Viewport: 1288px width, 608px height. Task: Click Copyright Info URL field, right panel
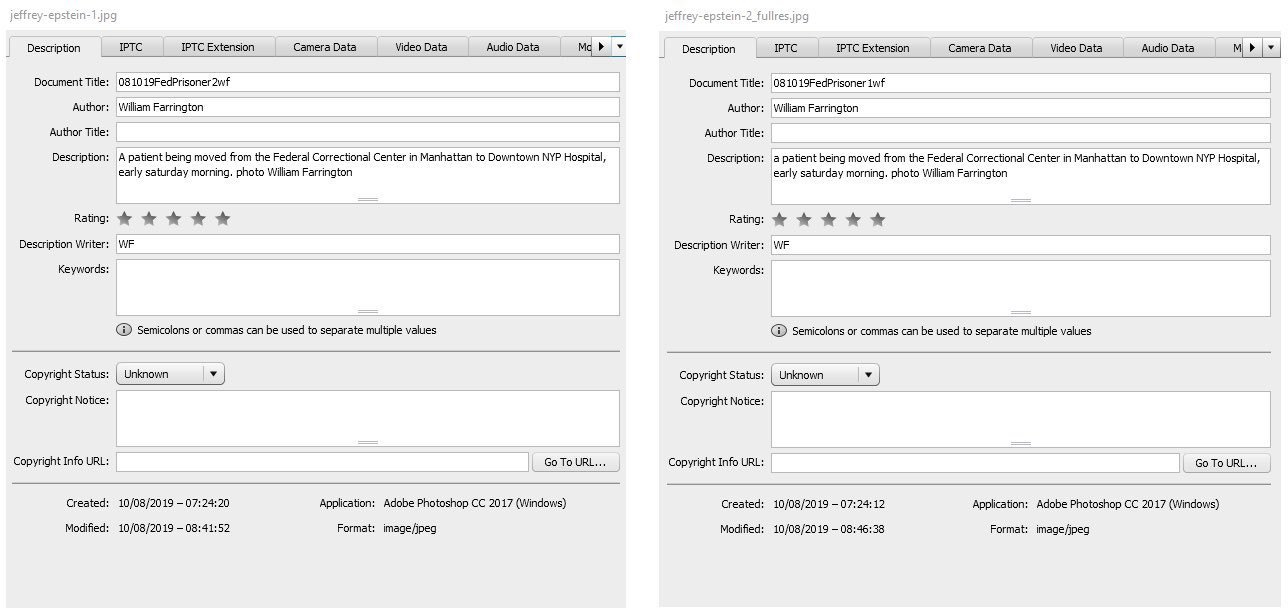975,463
